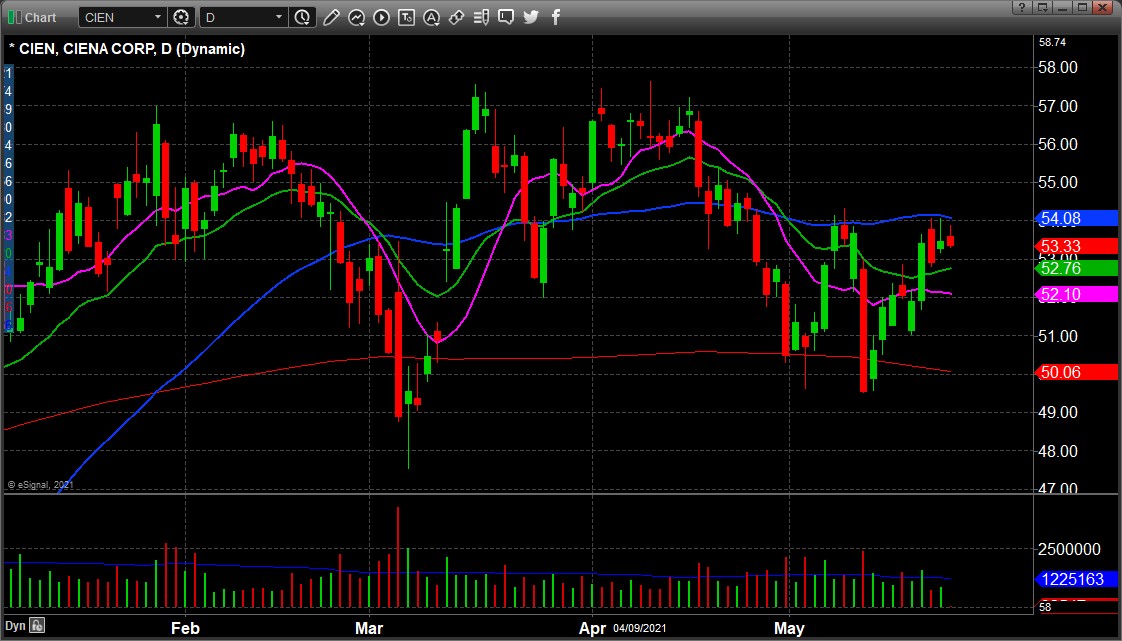The image size is (1122, 641).
Task: Click the blue 54.08 price label
Action: (1075, 218)
